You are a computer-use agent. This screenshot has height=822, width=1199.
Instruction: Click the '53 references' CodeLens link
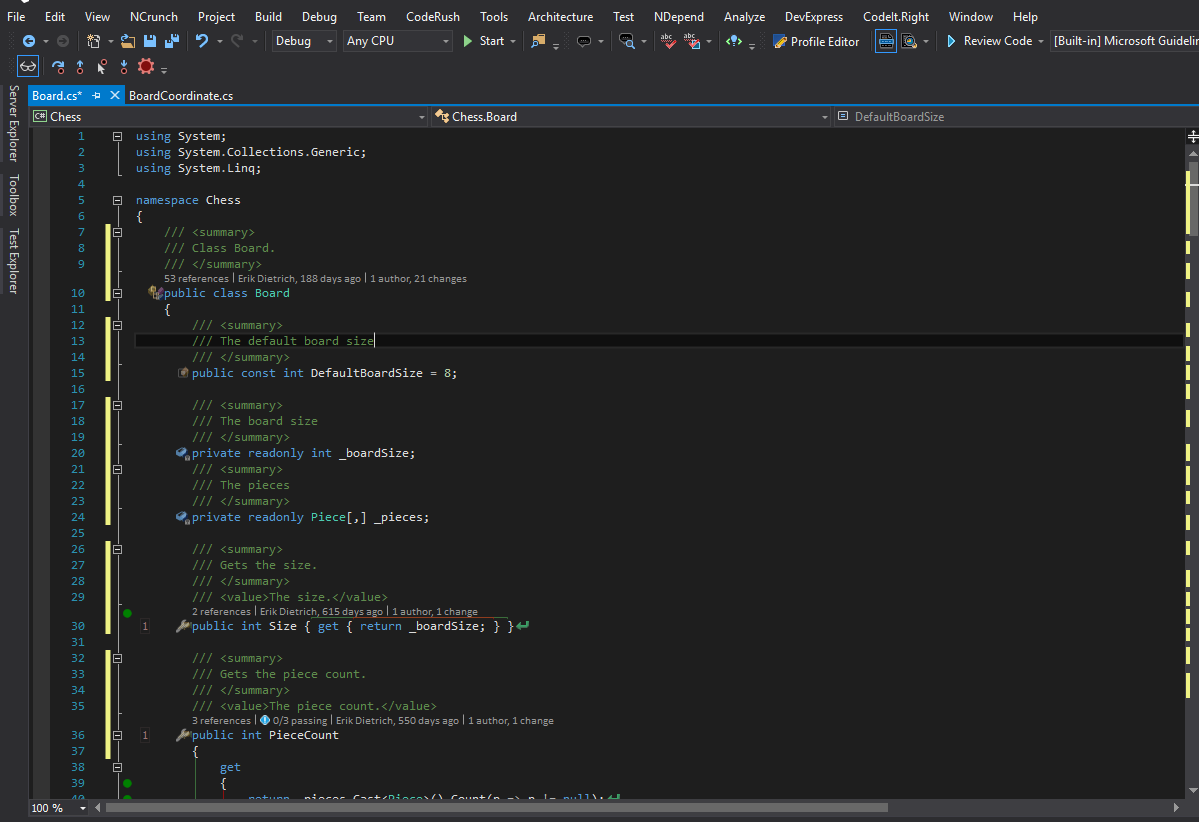(x=197, y=278)
